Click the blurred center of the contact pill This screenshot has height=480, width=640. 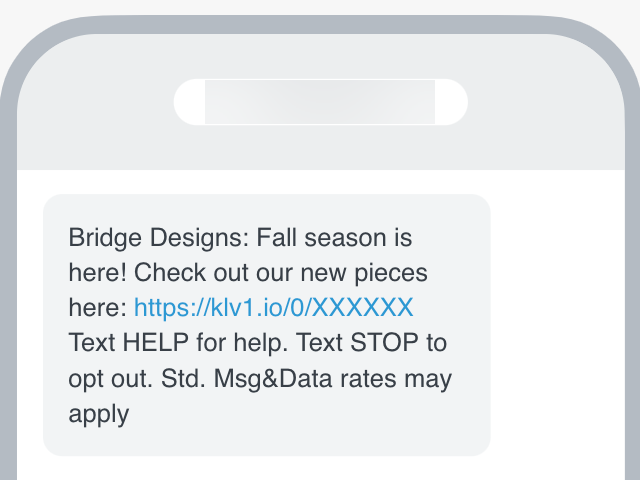click(320, 102)
